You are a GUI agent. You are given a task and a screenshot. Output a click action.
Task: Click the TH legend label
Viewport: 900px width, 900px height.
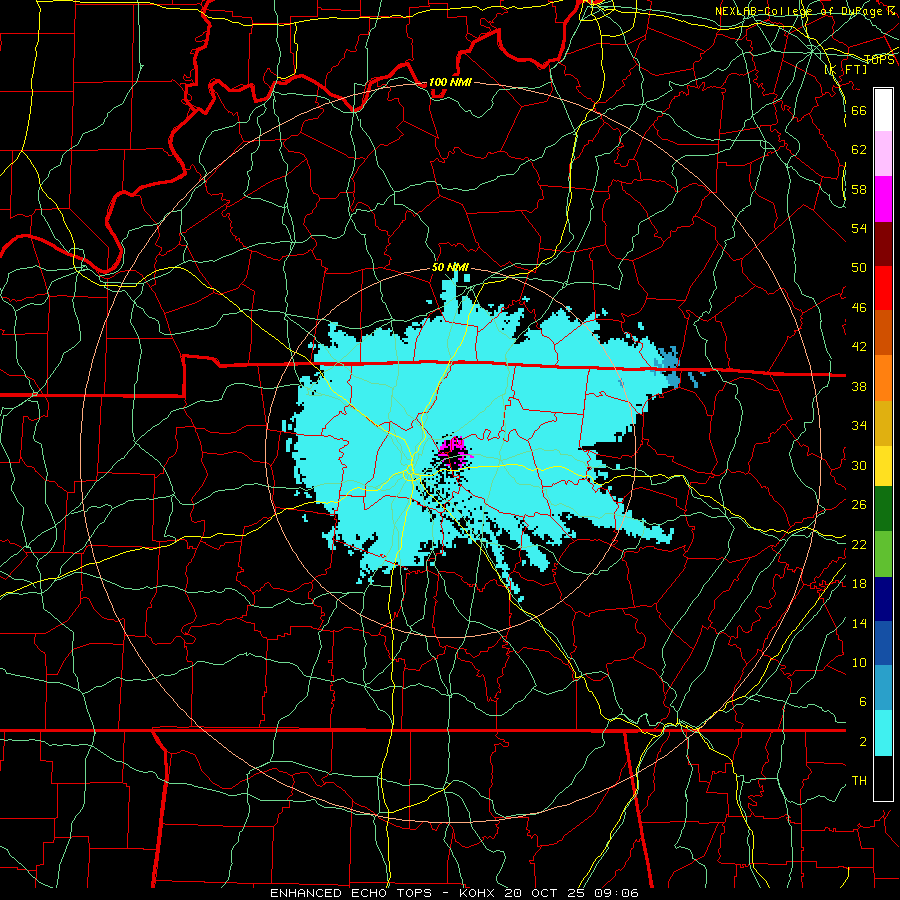coord(859,781)
